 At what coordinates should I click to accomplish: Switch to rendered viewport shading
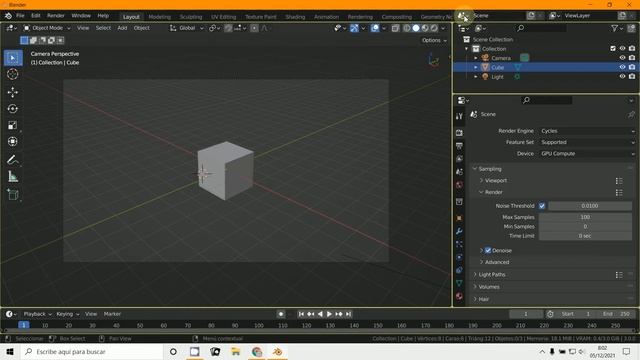click(434, 28)
